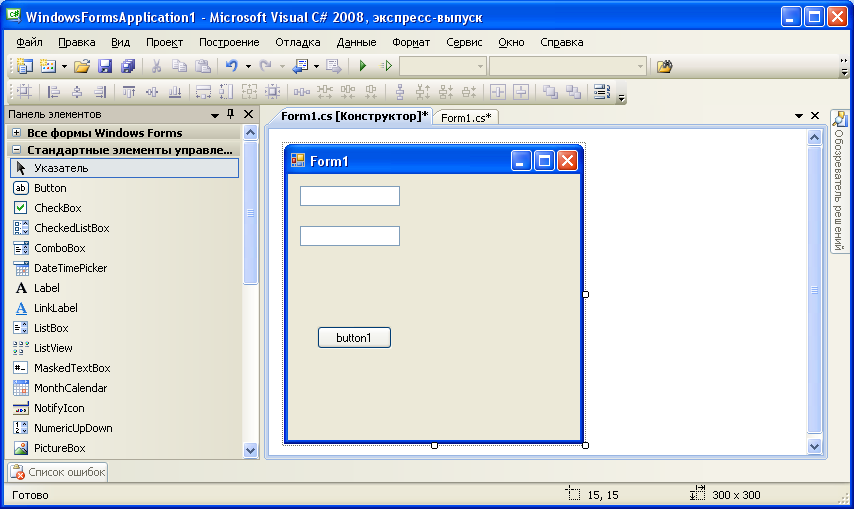Click the Align Centers layout icon

click(77, 92)
